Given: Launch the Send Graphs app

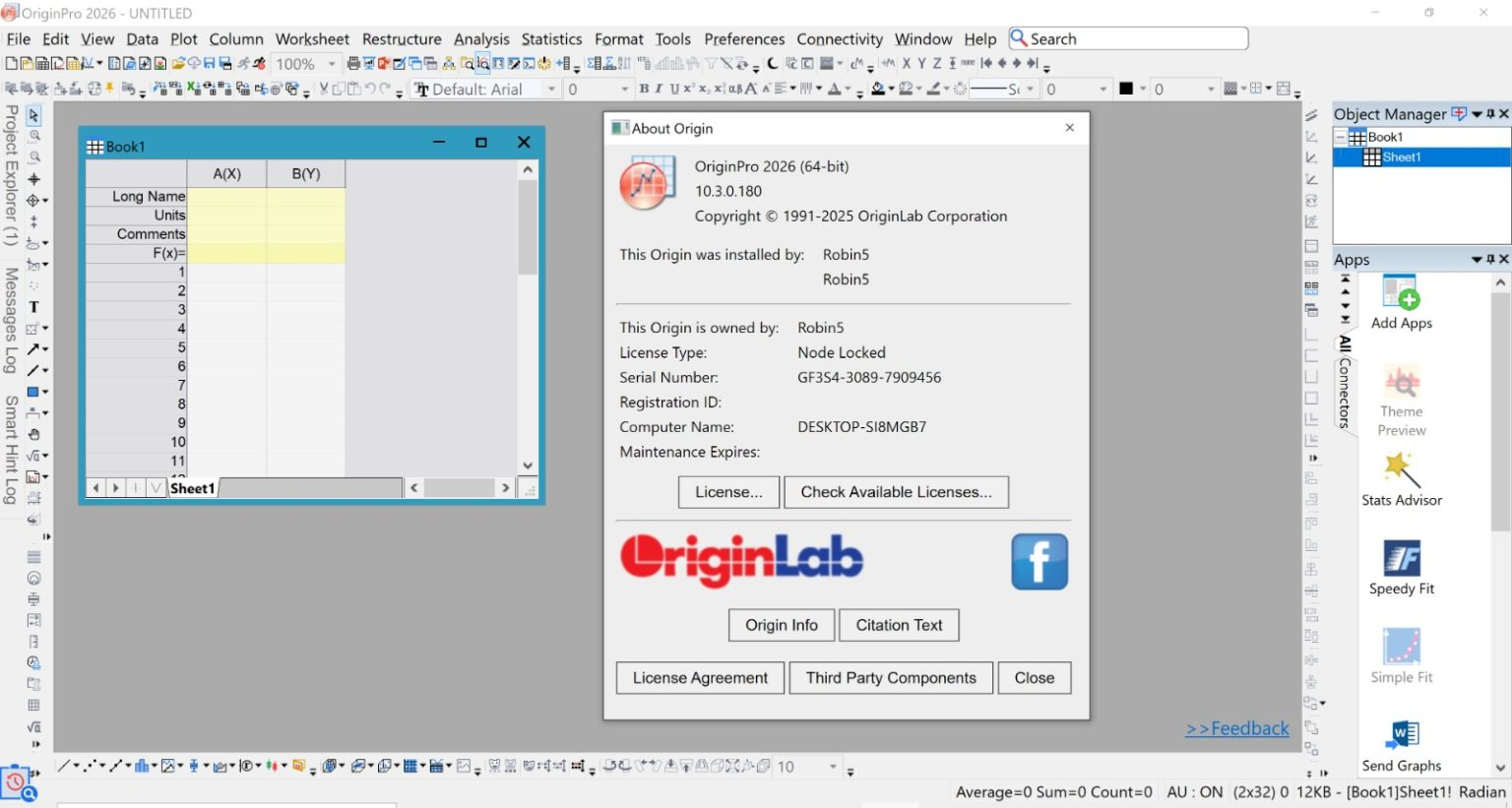Looking at the screenshot, I should pos(1402,746).
